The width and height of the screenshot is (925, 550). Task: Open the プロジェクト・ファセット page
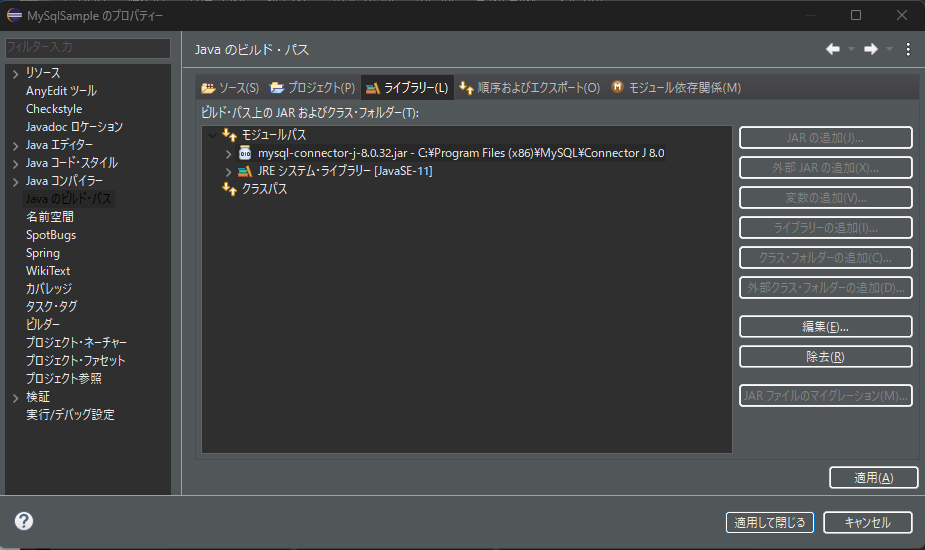tap(76, 361)
